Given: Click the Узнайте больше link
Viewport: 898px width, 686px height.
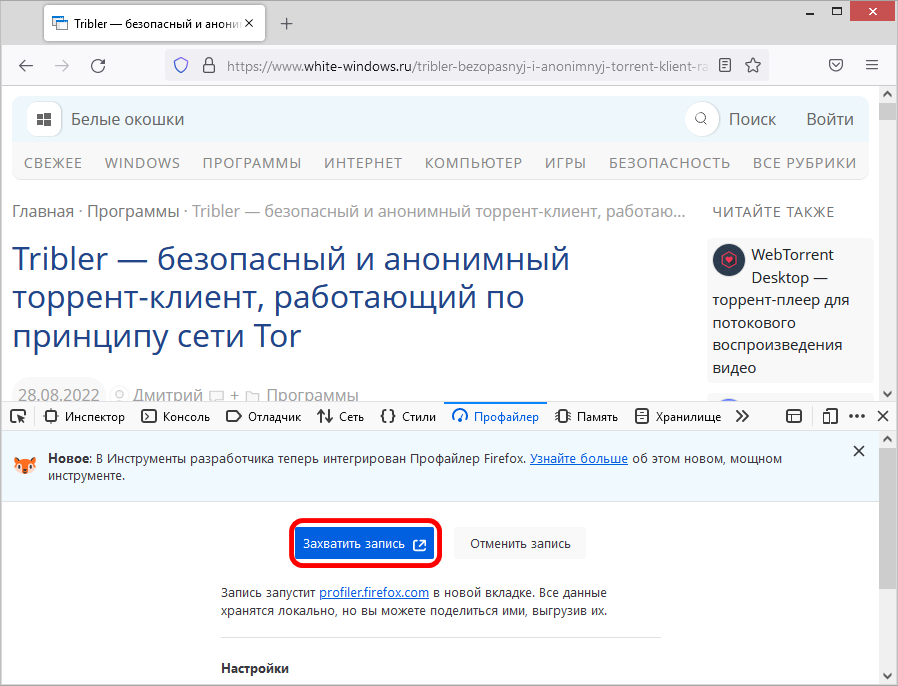Looking at the screenshot, I should [x=578, y=459].
